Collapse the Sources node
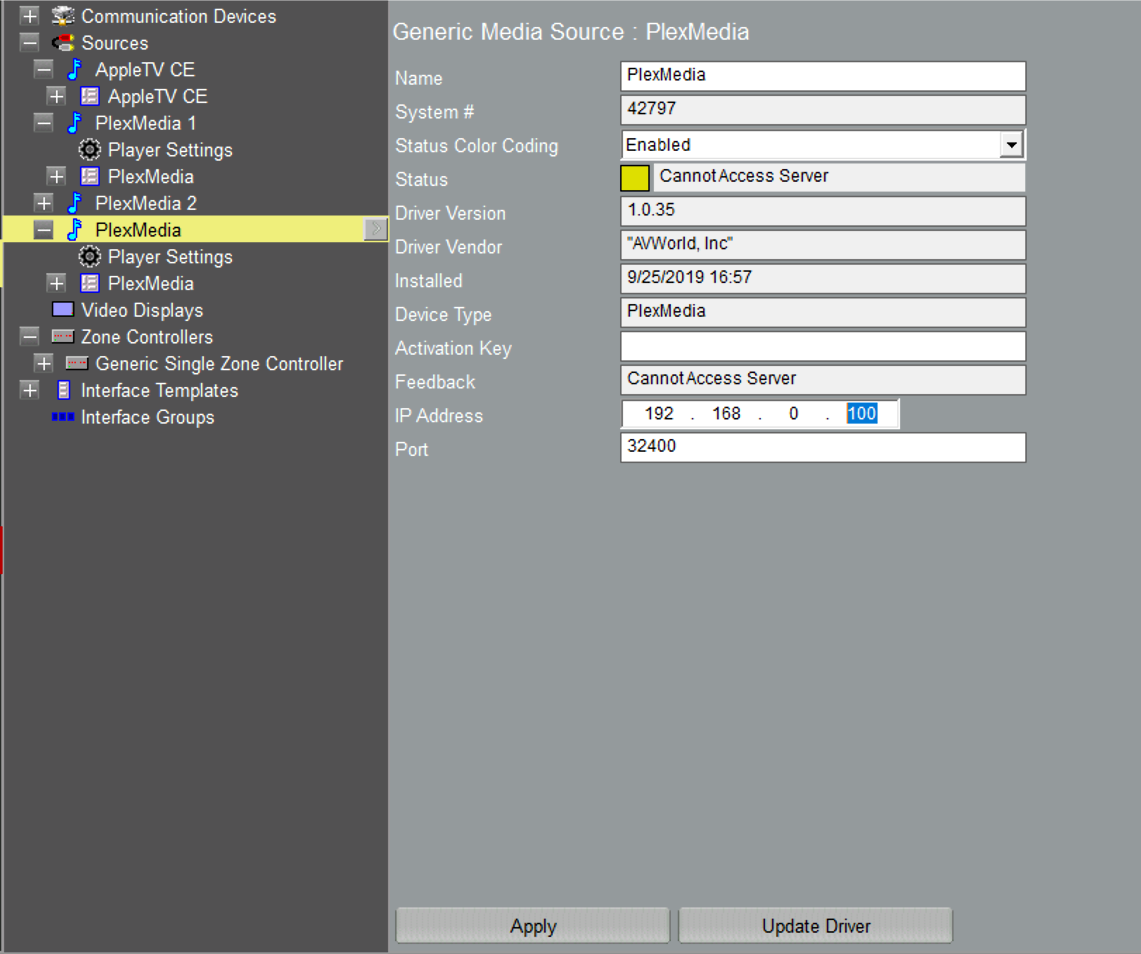Viewport: 1141px width, 954px height. [30, 43]
